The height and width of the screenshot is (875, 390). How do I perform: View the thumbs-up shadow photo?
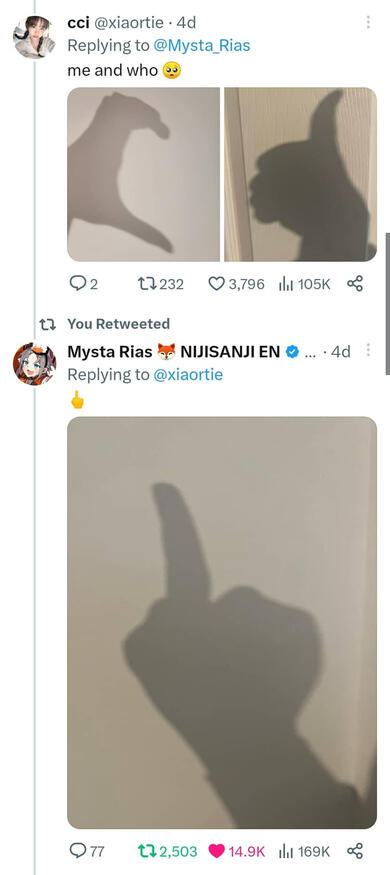pyautogui.click(x=300, y=174)
